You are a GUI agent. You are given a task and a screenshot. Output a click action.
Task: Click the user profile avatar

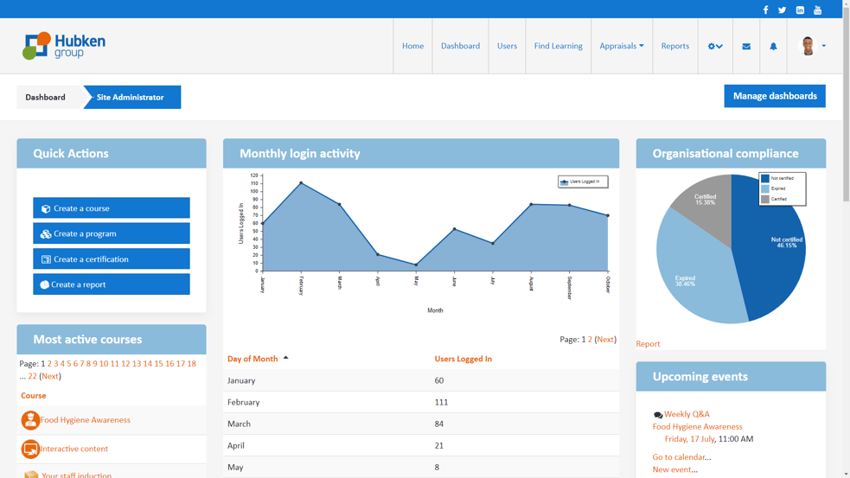[808, 46]
